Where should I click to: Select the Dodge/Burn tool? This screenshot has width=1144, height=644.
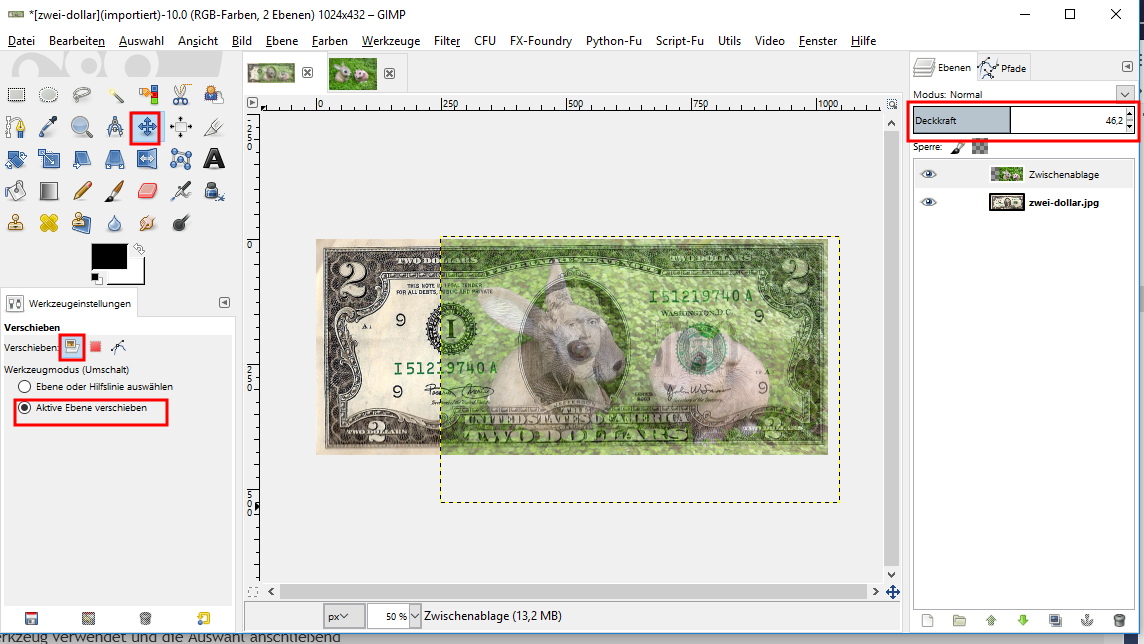click(x=181, y=222)
